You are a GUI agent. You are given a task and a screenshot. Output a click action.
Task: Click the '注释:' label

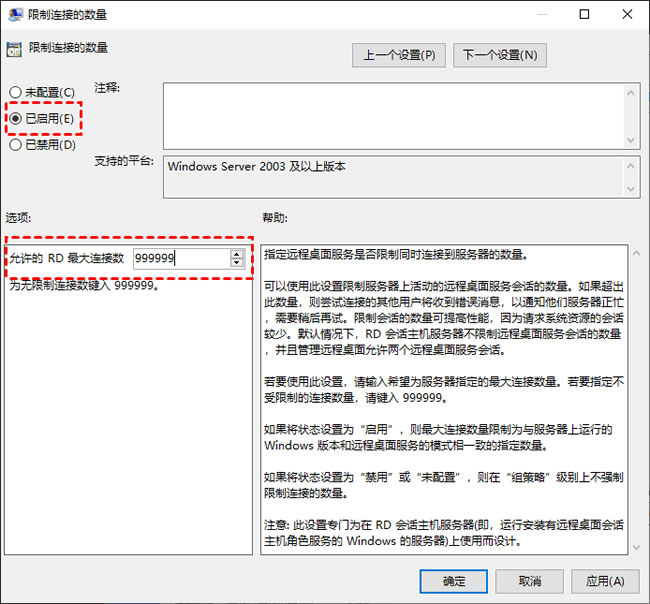click(x=107, y=88)
